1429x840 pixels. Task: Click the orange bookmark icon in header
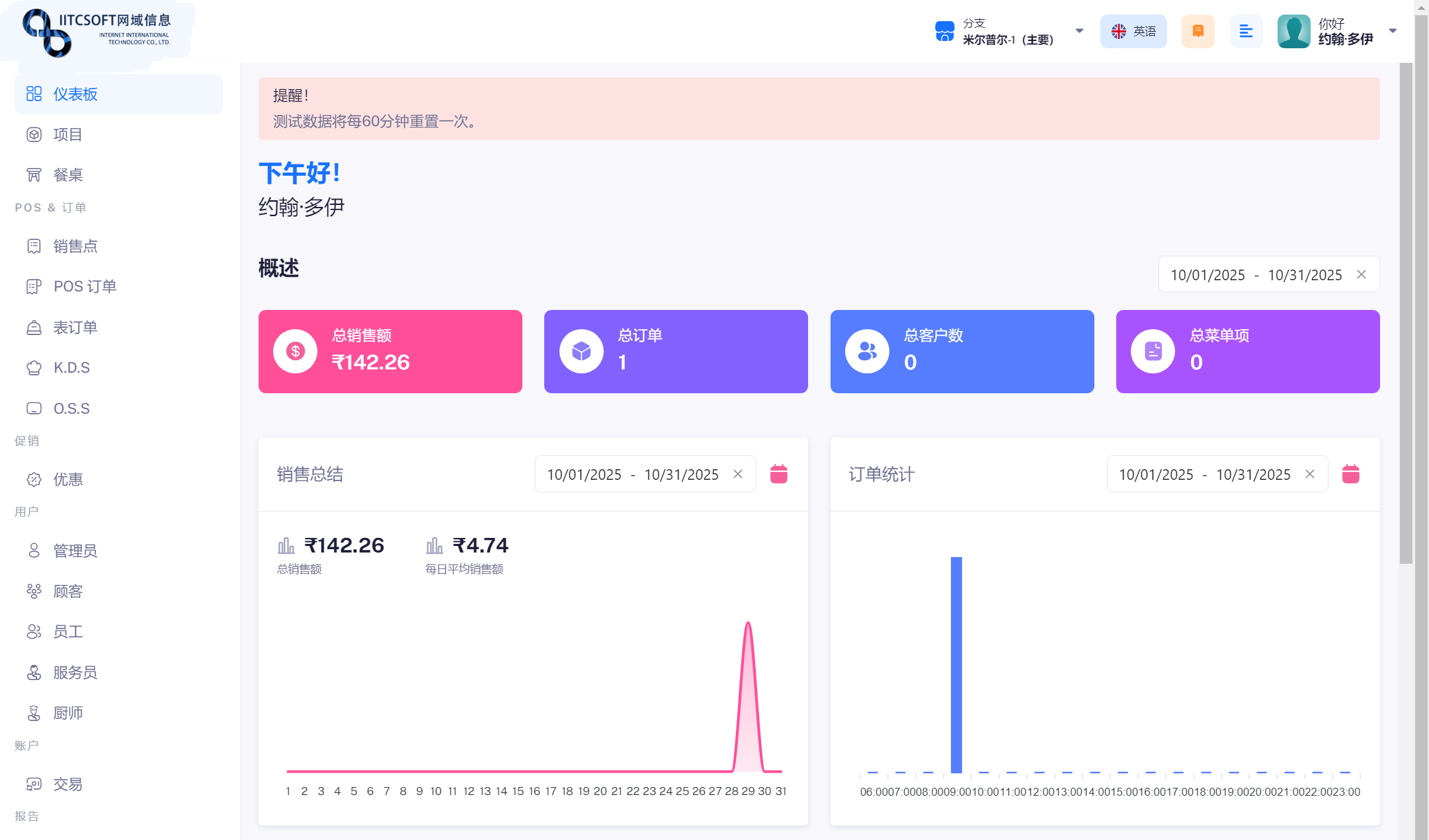tap(1198, 31)
